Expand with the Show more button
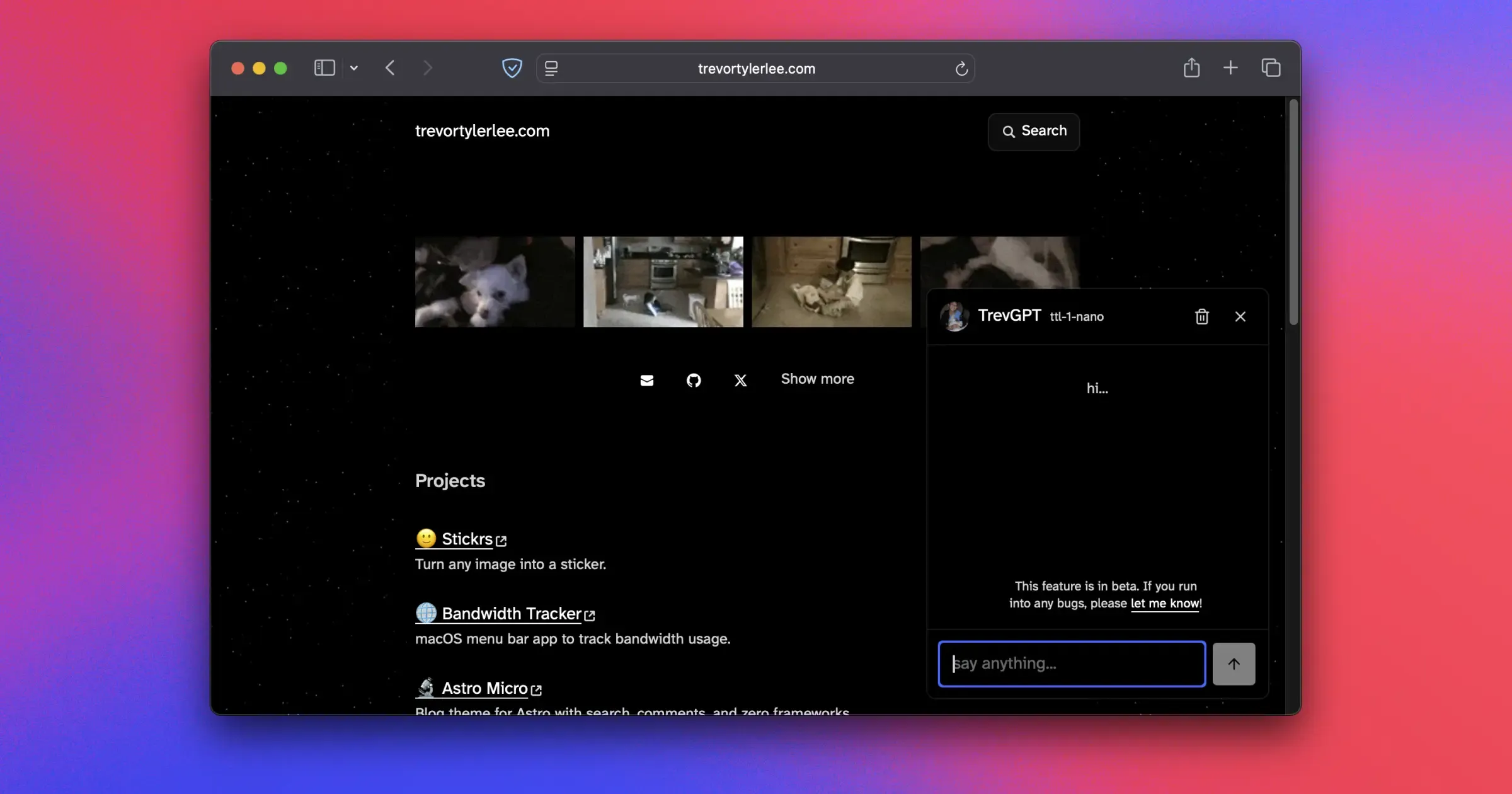The height and width of the screenshot is (794, 1512). [x=818, y=379]
